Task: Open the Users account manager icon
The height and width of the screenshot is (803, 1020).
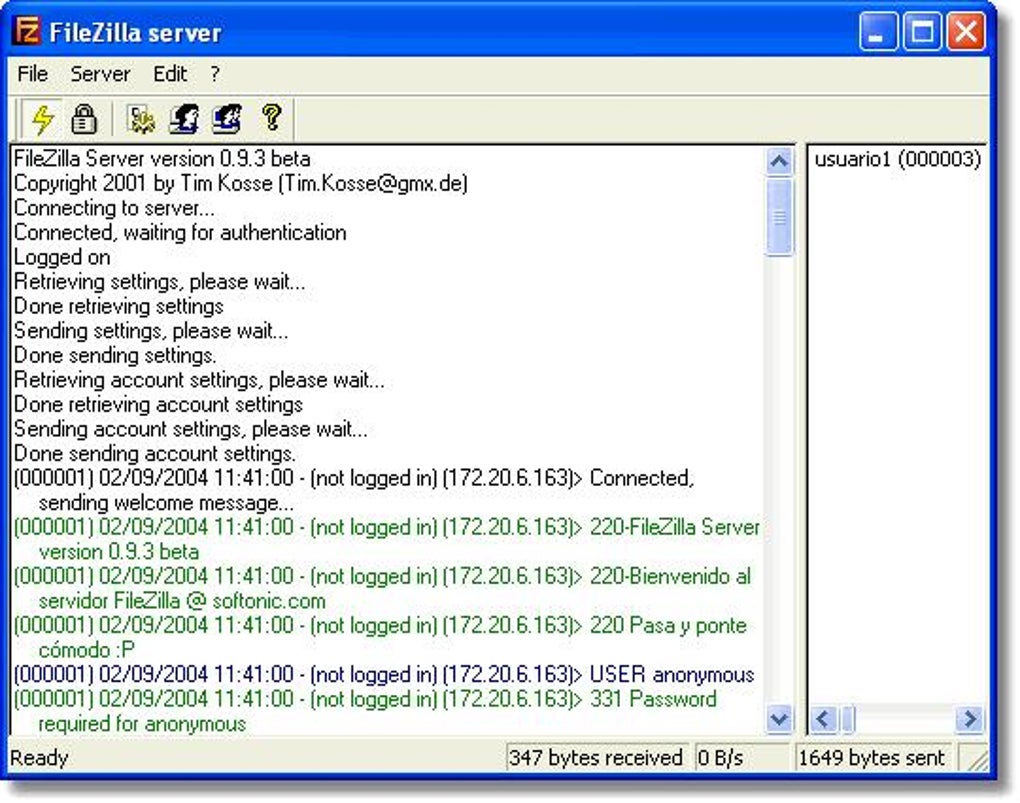Action: tap(185, 119)
